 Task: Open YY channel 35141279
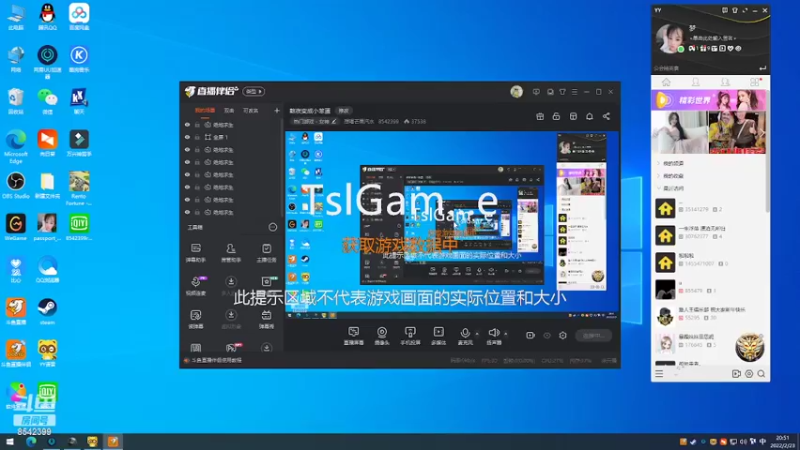tap(710, 208)
